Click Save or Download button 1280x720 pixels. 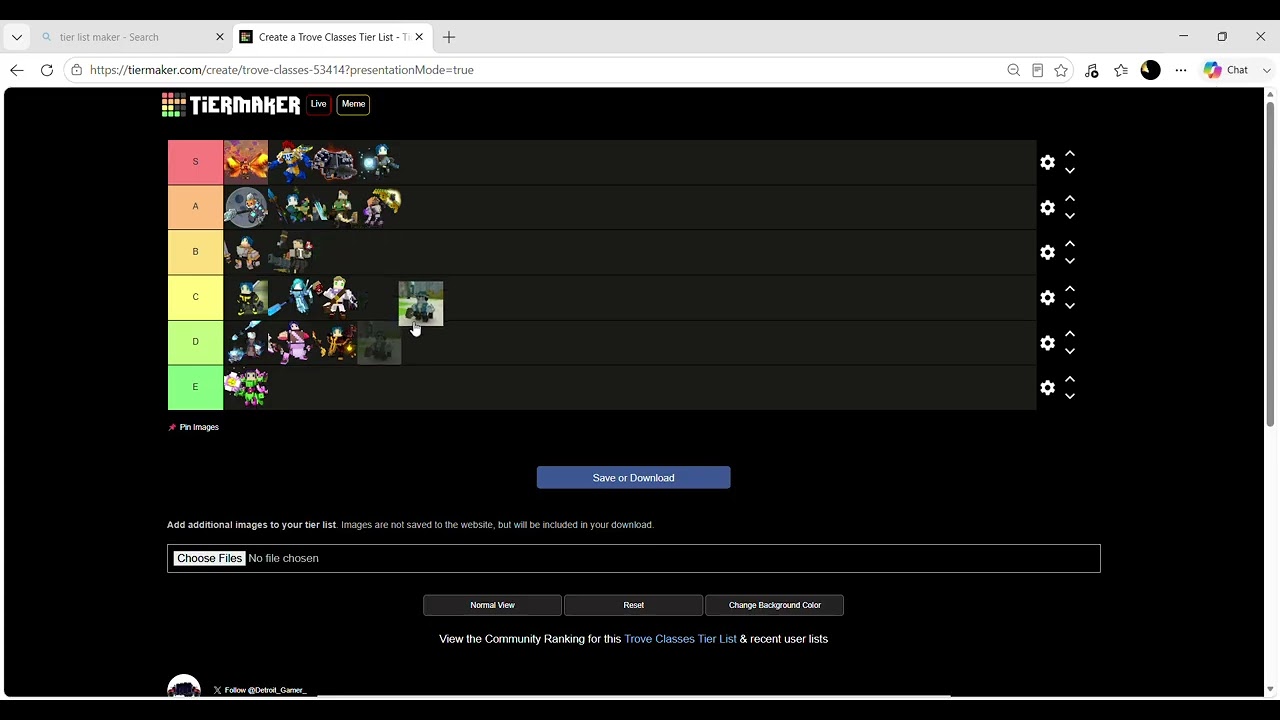(x=633, y=478)
